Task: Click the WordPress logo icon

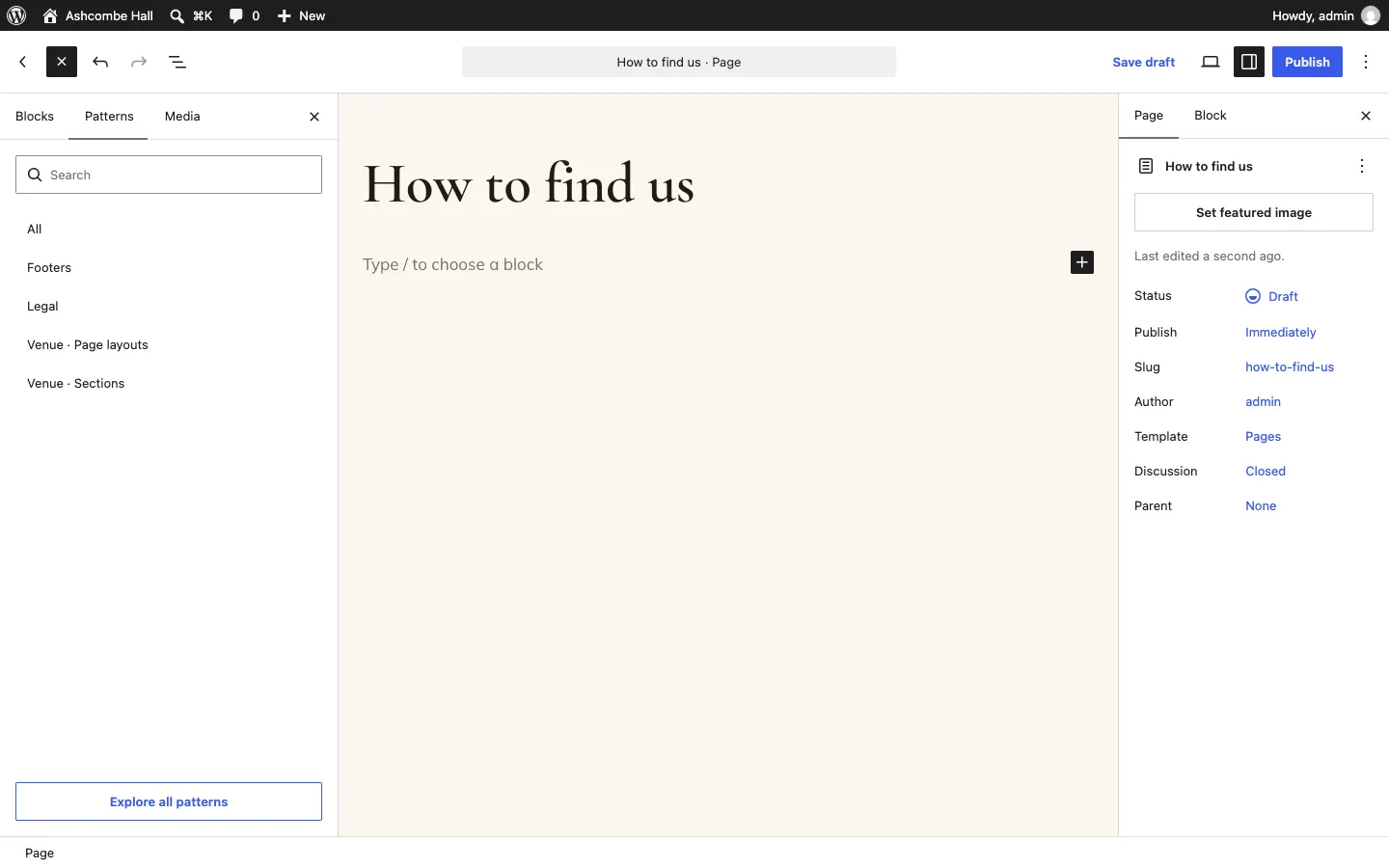Action: tap(16, 15)
